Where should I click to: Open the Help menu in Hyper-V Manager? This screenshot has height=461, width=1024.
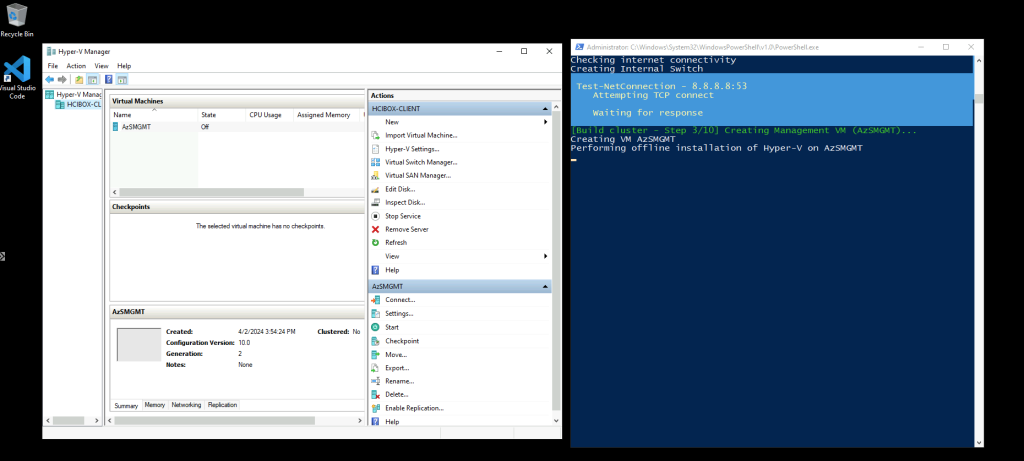click(124, 66)
